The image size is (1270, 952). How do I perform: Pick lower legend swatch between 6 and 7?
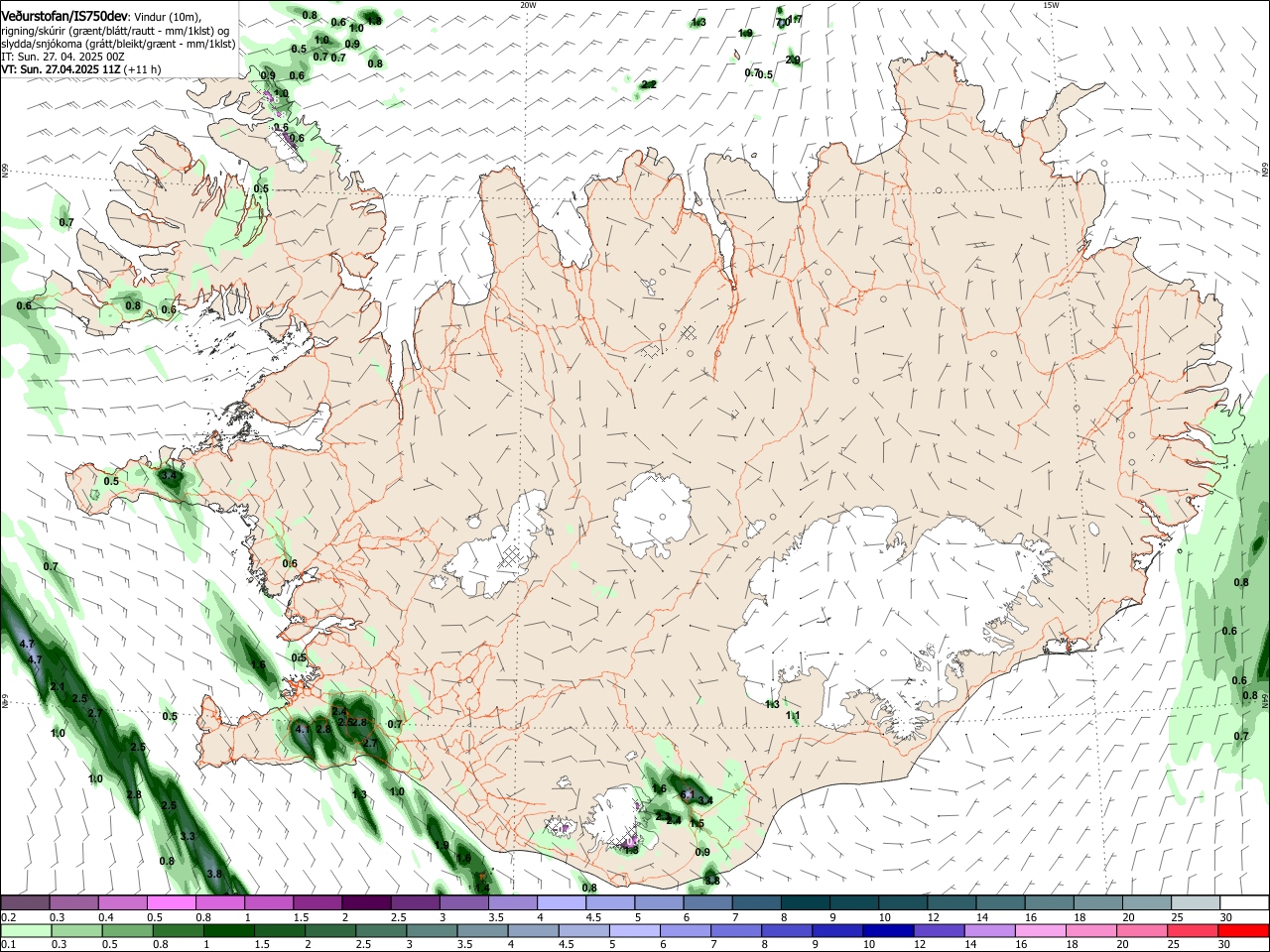(688, 930)
